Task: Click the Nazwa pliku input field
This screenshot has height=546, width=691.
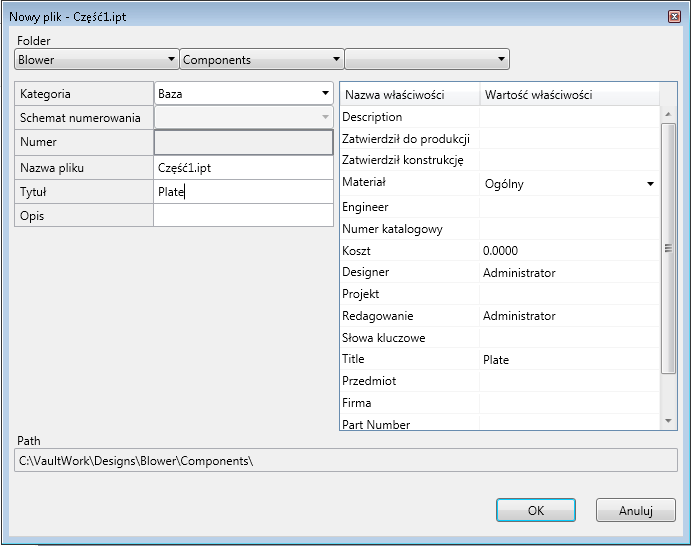Action: pyautogui.click(x=243, y=168)
